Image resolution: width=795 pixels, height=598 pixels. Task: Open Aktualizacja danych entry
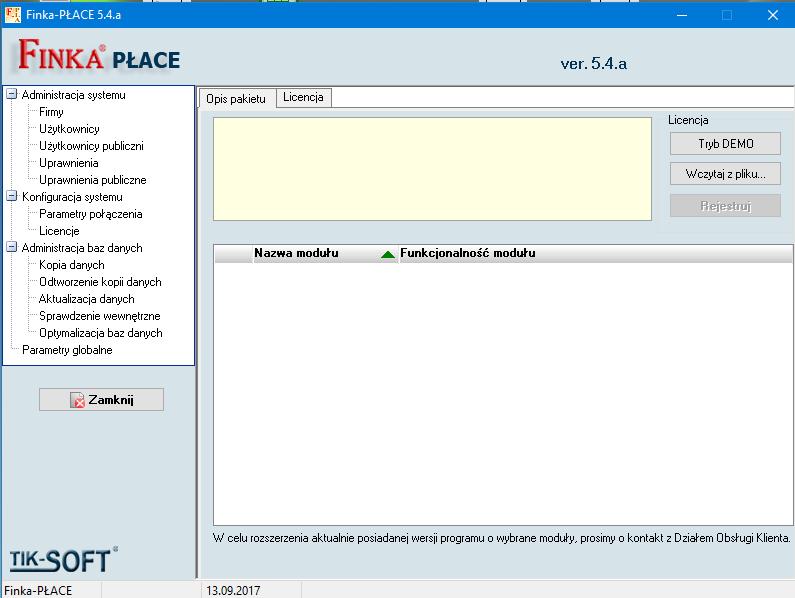point(87,299)
